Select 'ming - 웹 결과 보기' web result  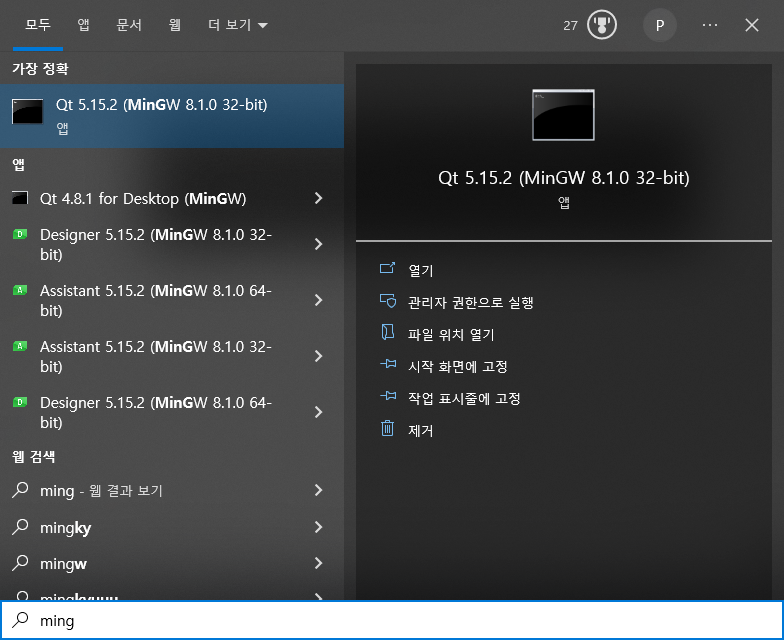[172, 490]
